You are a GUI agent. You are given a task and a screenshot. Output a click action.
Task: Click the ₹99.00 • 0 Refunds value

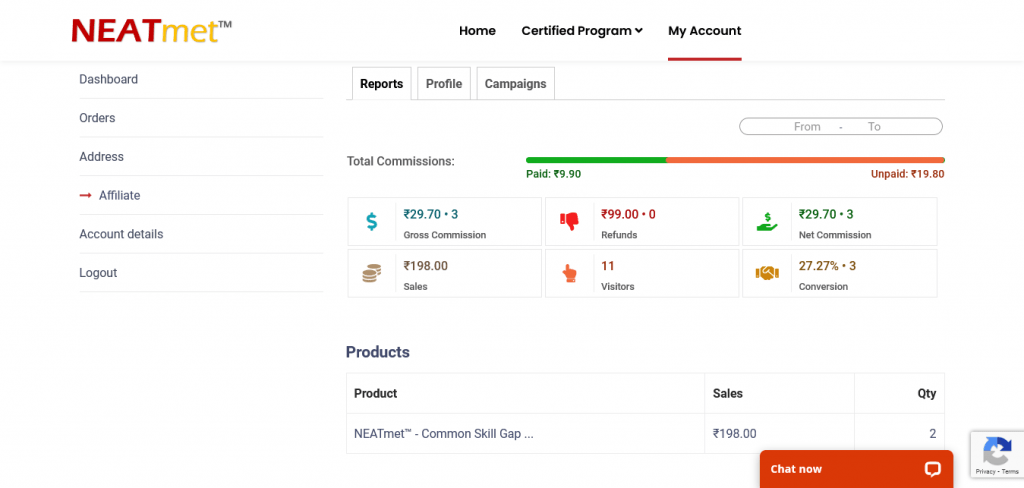click(x=628, y=214)
